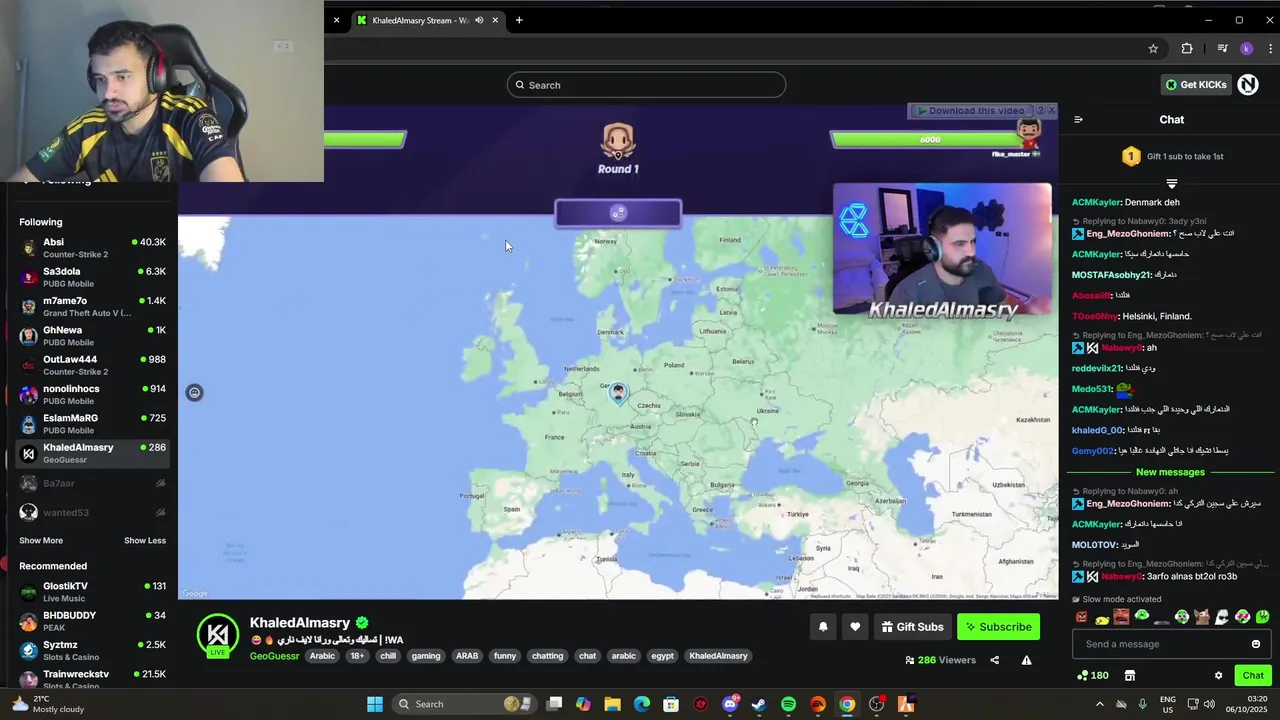Open the Get KICKs button
1280x720 pixels.
click(1196, 85)
